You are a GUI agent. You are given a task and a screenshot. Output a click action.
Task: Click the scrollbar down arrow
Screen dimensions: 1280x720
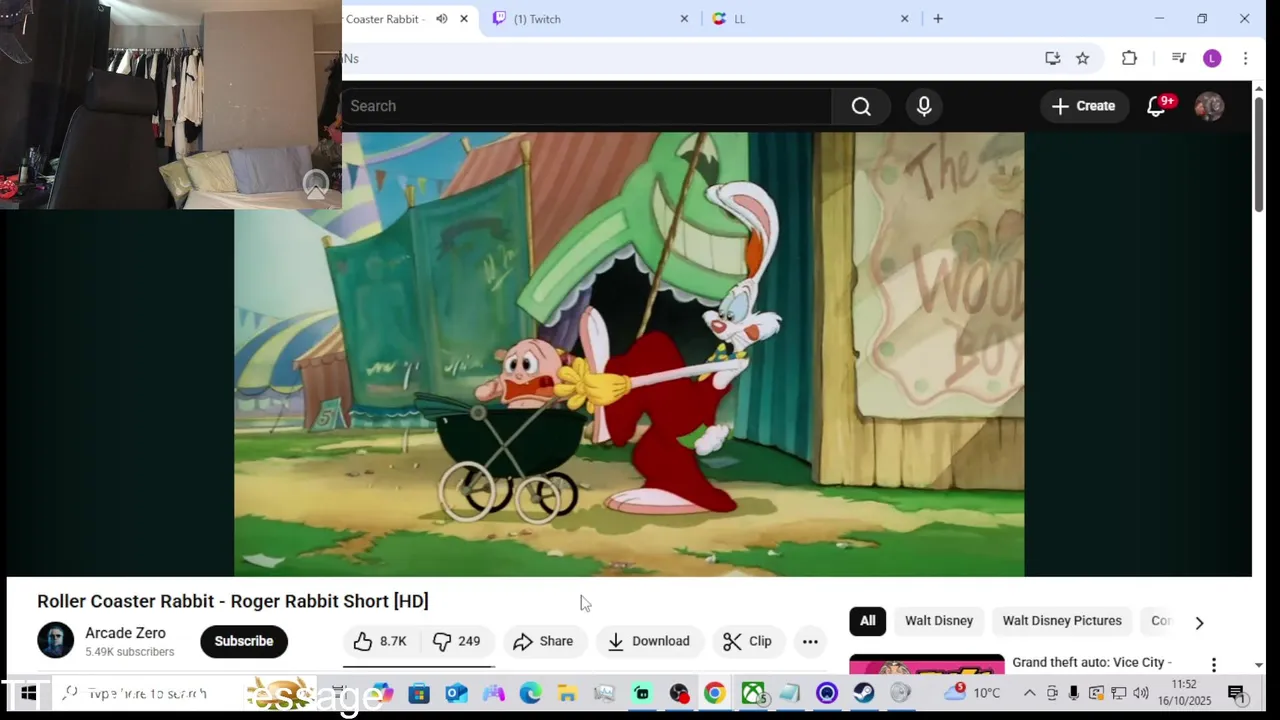pyautogui.click(x=1259, y=665)
